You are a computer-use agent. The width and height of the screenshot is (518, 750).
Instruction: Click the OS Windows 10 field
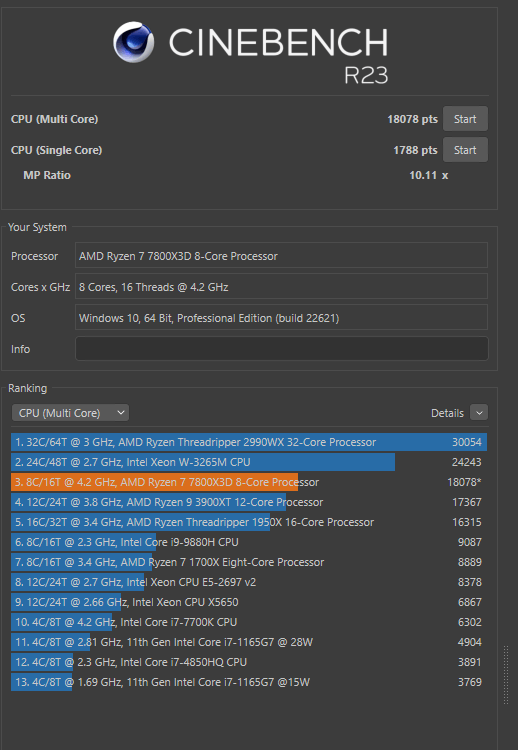point(281,318)
